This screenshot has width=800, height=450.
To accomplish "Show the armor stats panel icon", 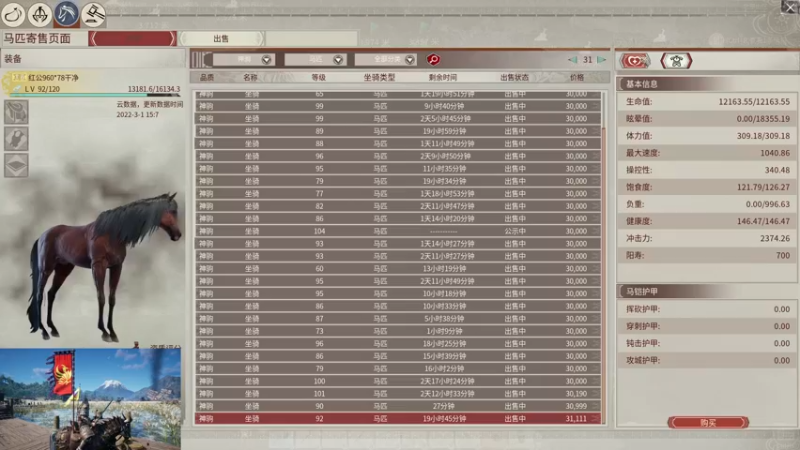I will (x=676, y=61).
